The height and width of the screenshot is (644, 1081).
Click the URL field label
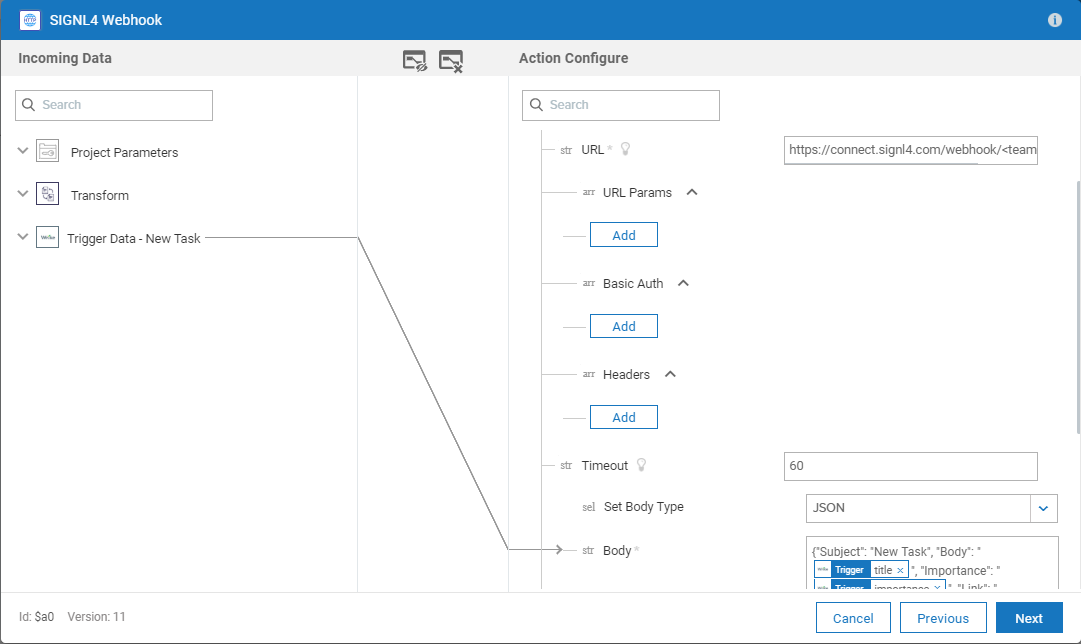tap(592, 150)
